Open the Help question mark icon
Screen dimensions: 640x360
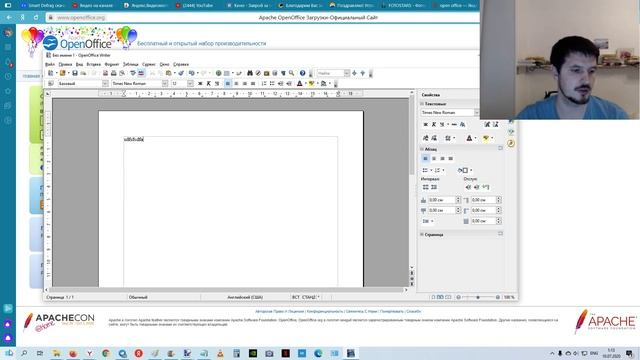[x=302, y=73]
